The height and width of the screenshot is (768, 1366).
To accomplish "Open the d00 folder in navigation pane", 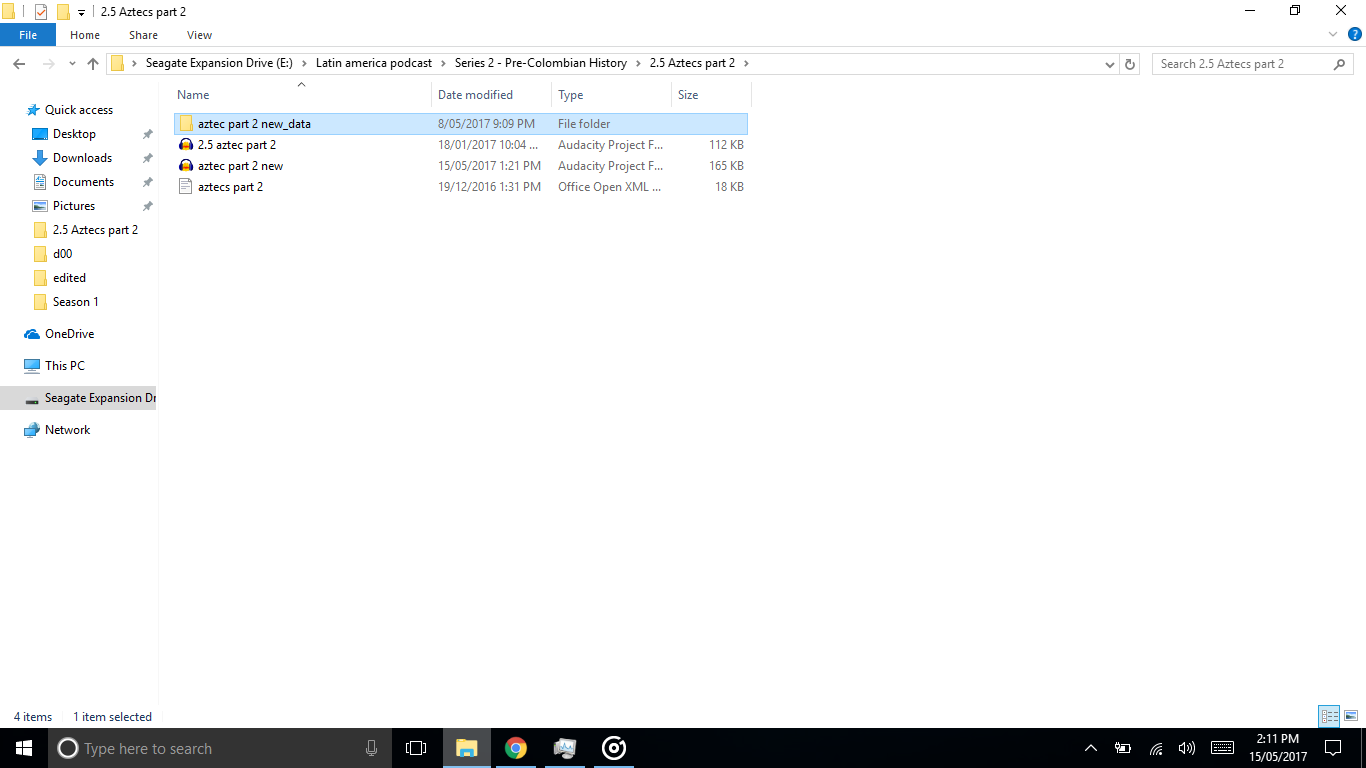I will tap(62, 254).
